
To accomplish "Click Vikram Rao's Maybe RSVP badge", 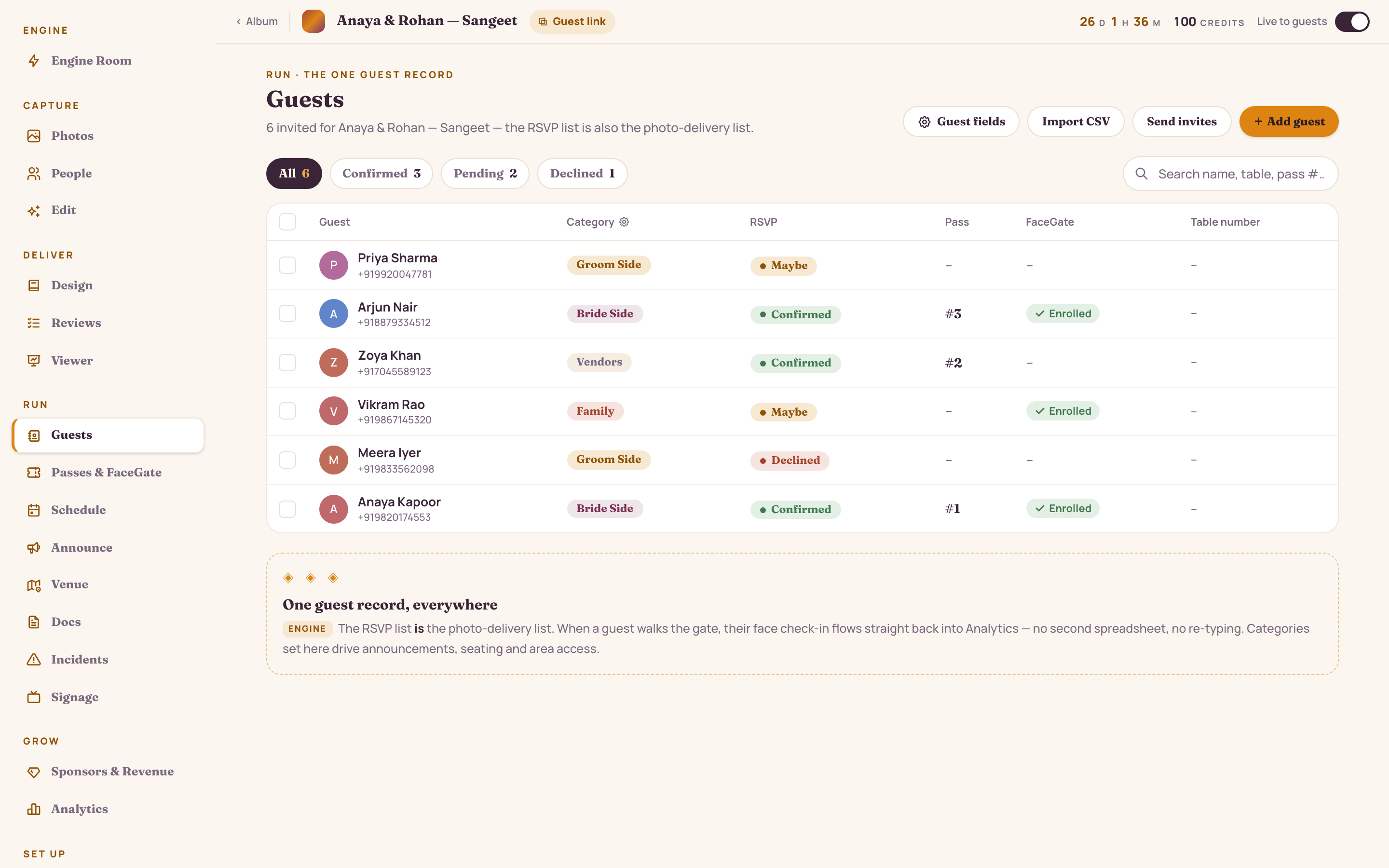I will pyautogui.click(x=783, y=412).
